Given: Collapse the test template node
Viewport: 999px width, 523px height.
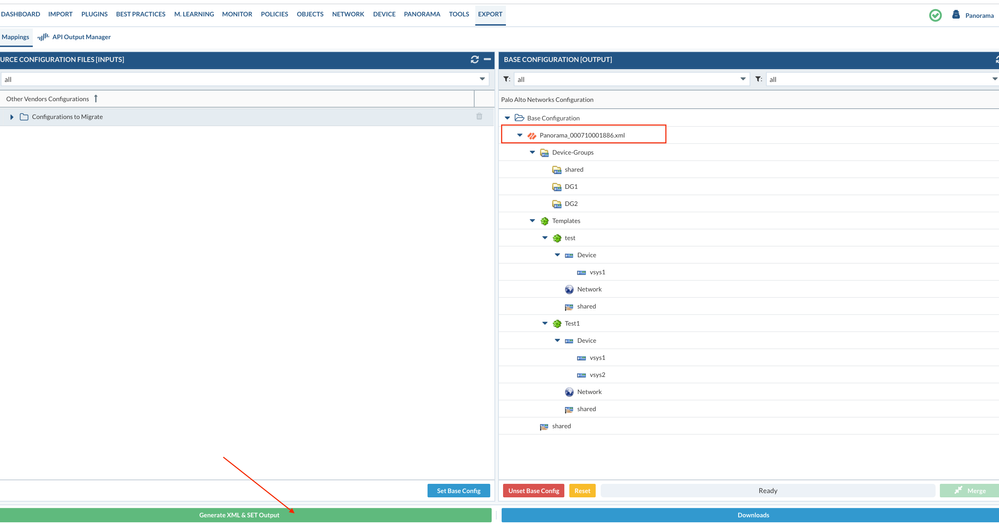Looking at the screenshot, I should click(545, 238).
